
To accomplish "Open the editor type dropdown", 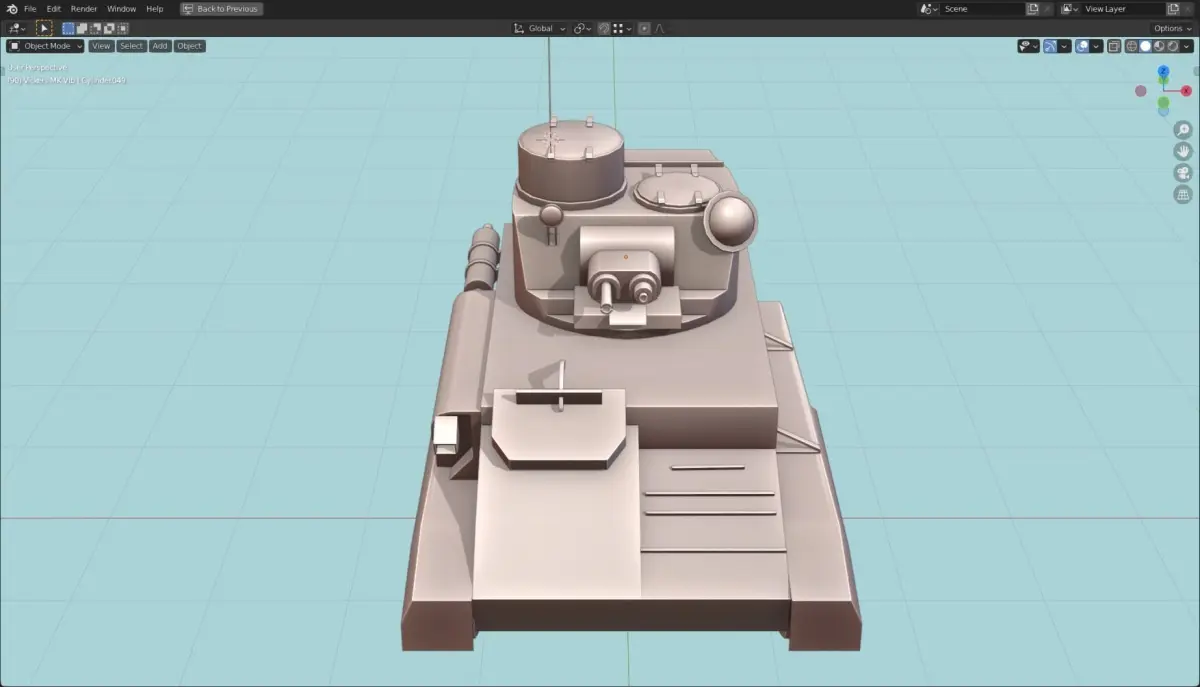I will tap(16, 28).
